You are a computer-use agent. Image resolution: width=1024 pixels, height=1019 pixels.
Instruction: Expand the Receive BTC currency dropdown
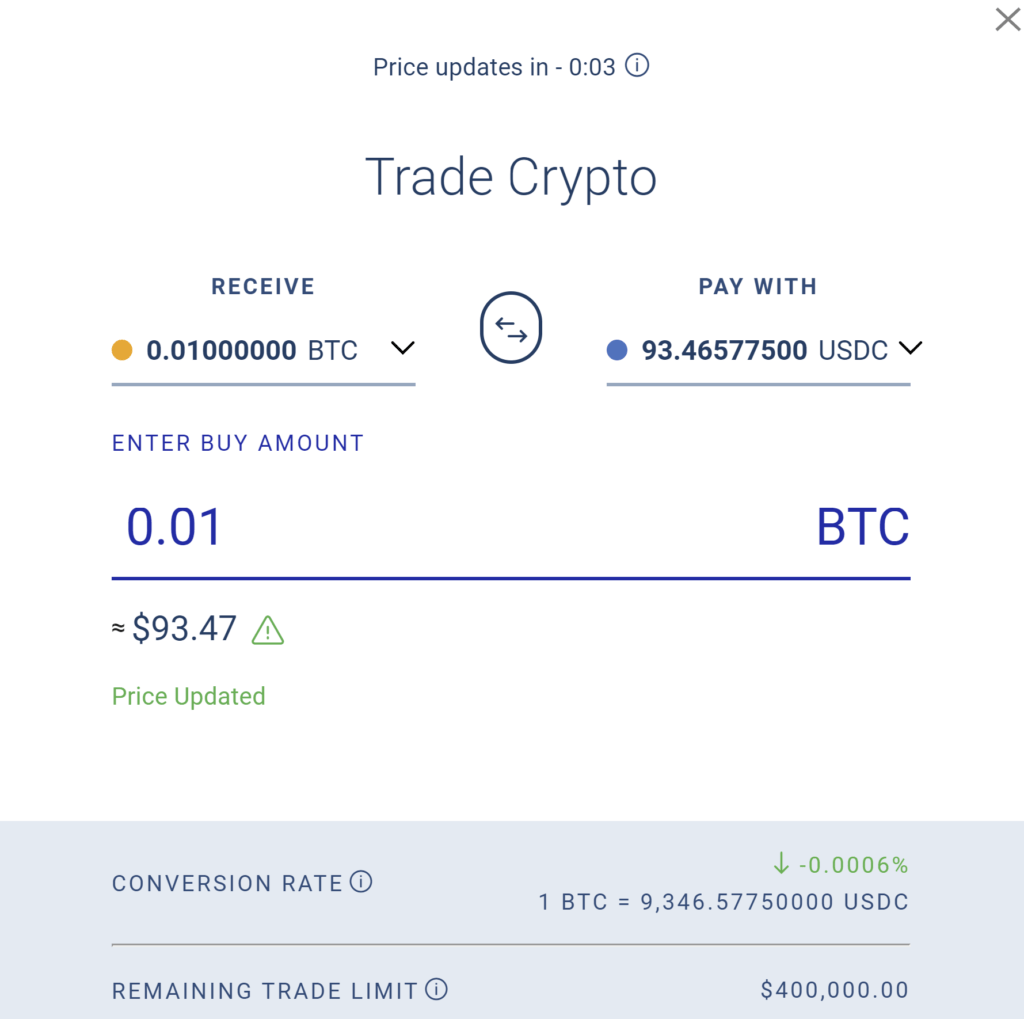[x=403, y=348]
